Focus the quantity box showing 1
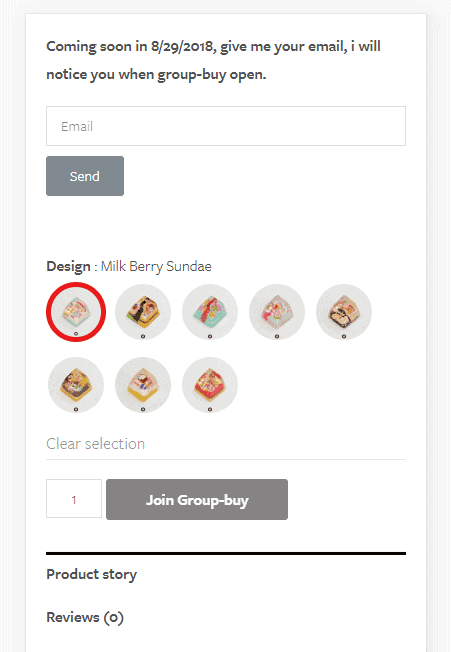The image size is (451, 652). point(74,499)
